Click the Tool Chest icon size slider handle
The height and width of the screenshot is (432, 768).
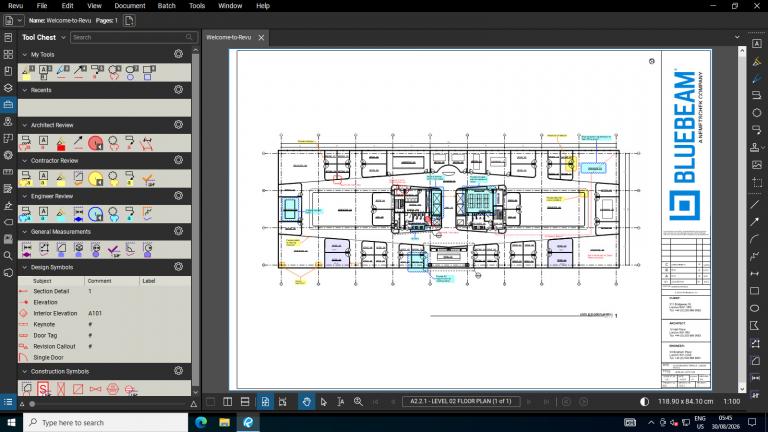point(32,404)
